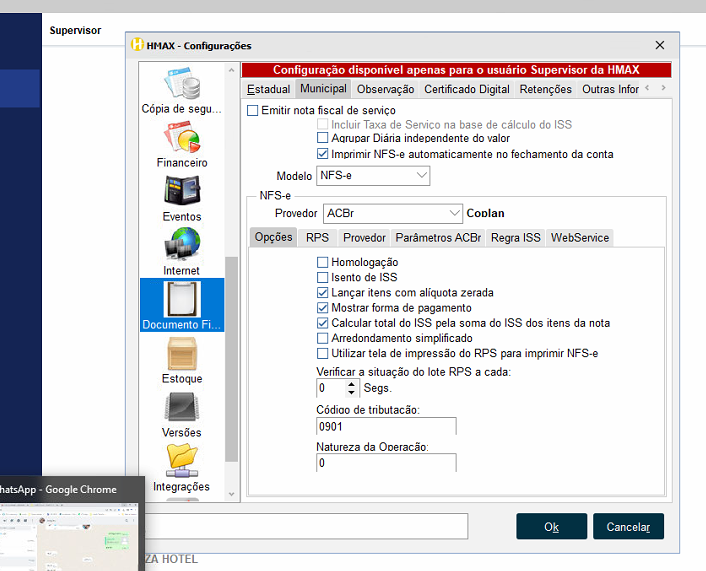The image size is (706, 571).
Task: Open the Eventos settings icon
Action: (182, 191)
